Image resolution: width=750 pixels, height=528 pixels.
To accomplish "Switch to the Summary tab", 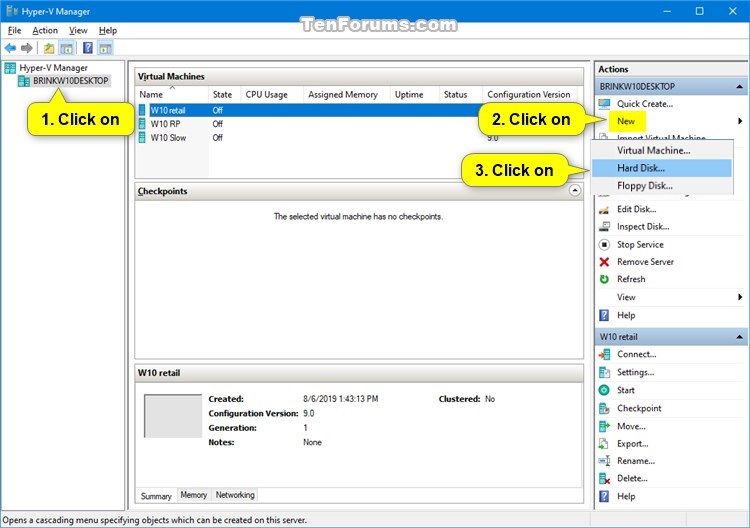I will [x=156, y=496].
